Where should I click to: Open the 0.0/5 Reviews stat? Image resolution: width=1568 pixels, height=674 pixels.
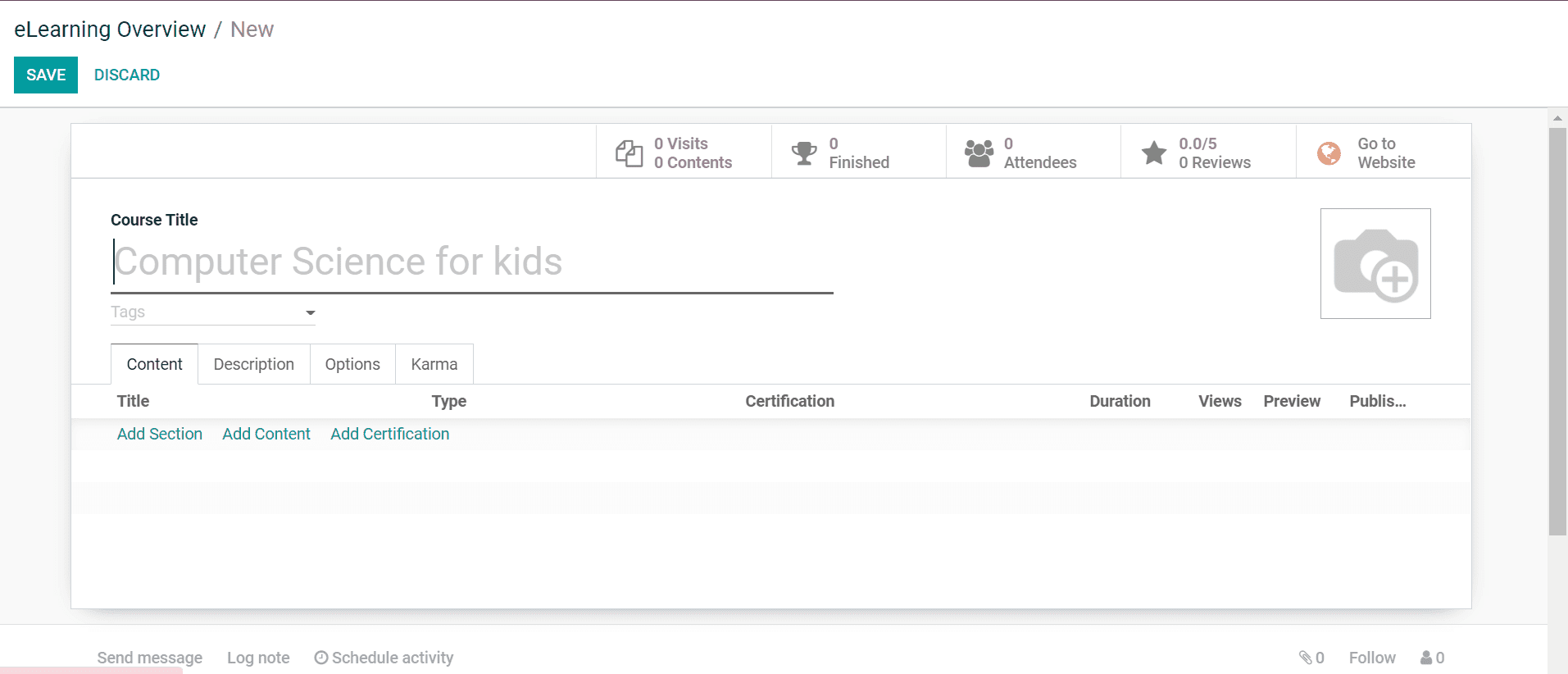(1208, 152)
